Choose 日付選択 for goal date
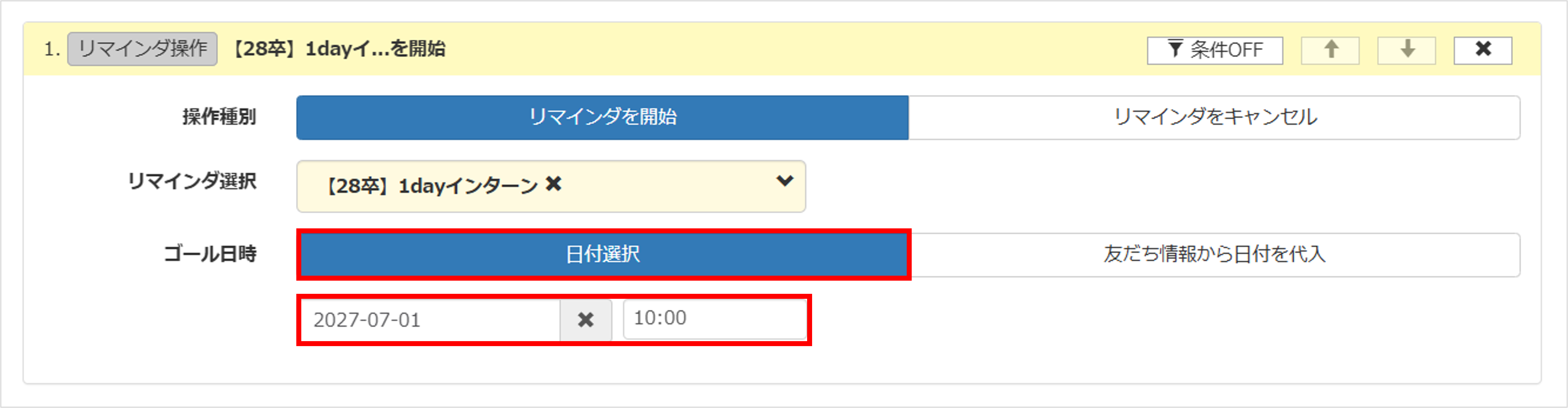The image size is (1568, 408). (x=603, y=255)
